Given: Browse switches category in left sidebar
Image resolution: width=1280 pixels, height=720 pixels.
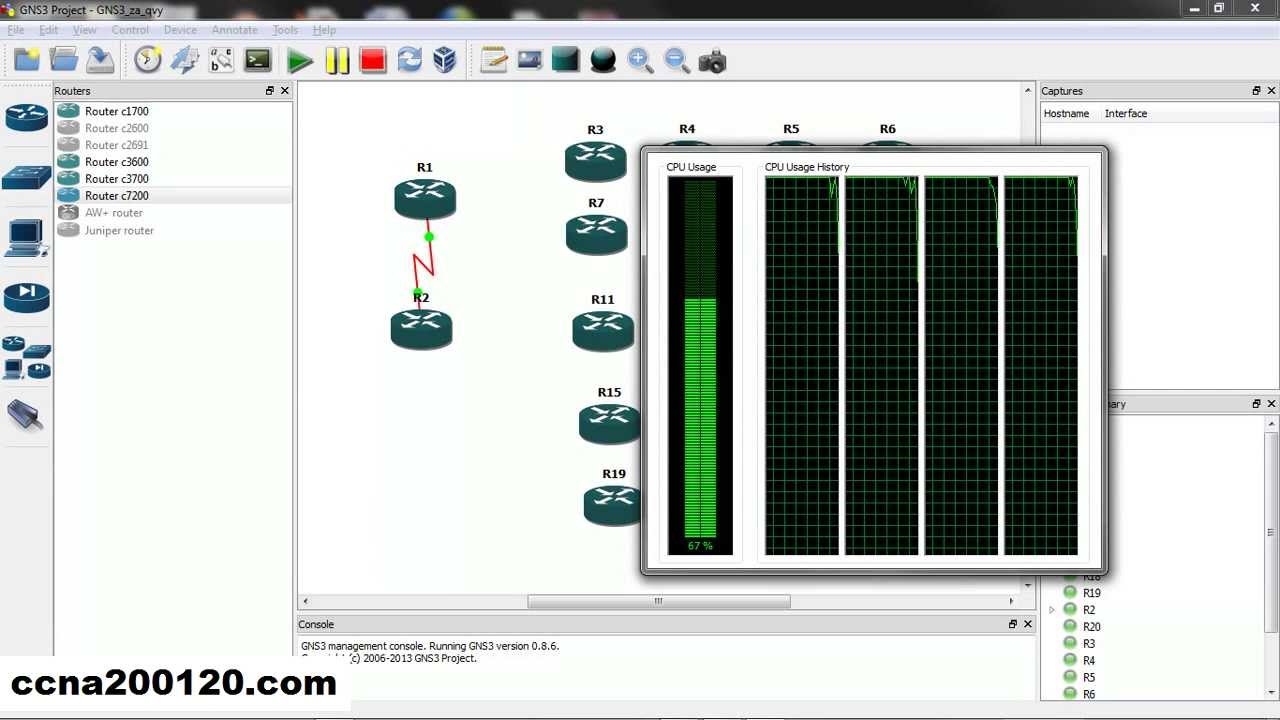Looking at the screenshot, I should (x=27, y=178).
